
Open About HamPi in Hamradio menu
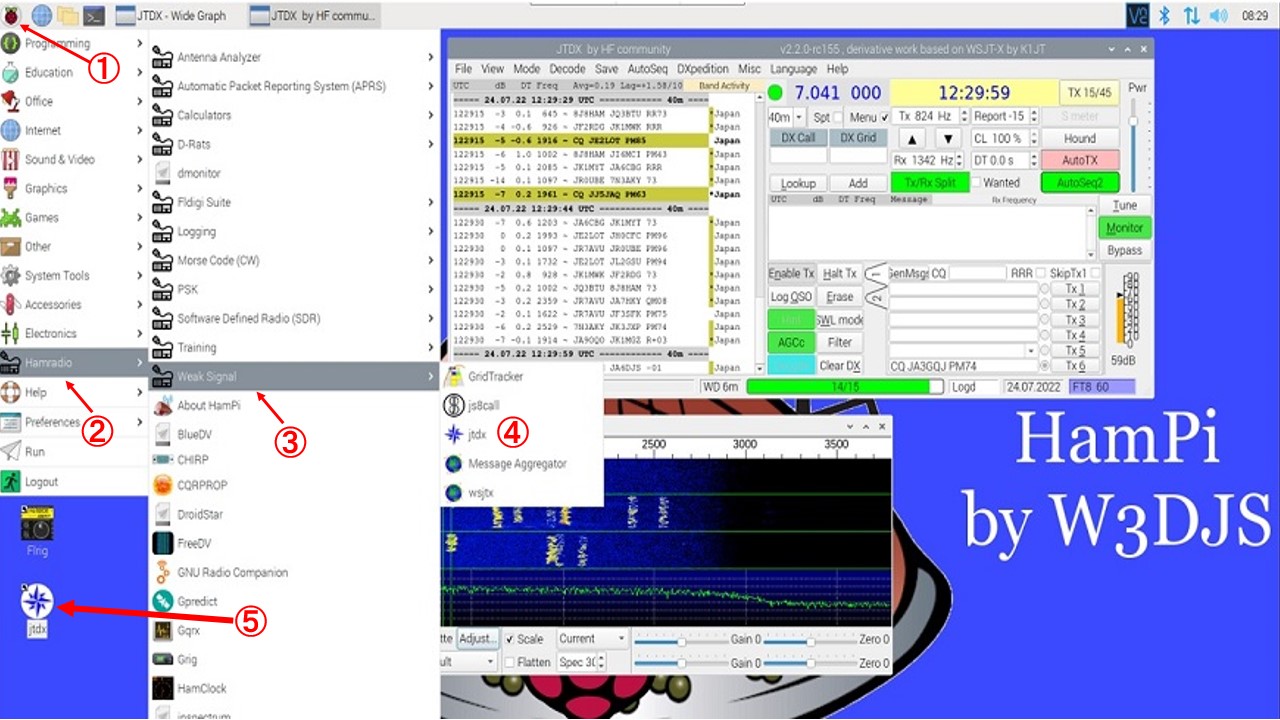click(294, 405)
